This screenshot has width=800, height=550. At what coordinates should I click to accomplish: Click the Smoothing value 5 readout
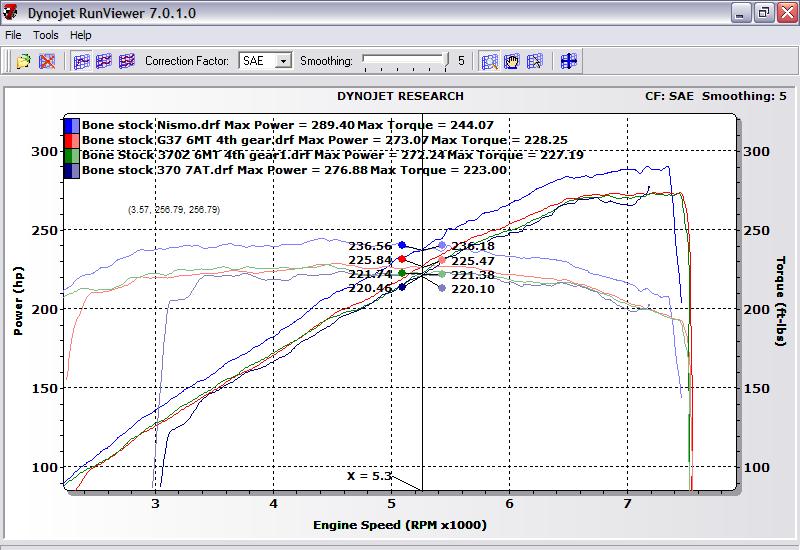pyautogui.click(x=461, y=61)
